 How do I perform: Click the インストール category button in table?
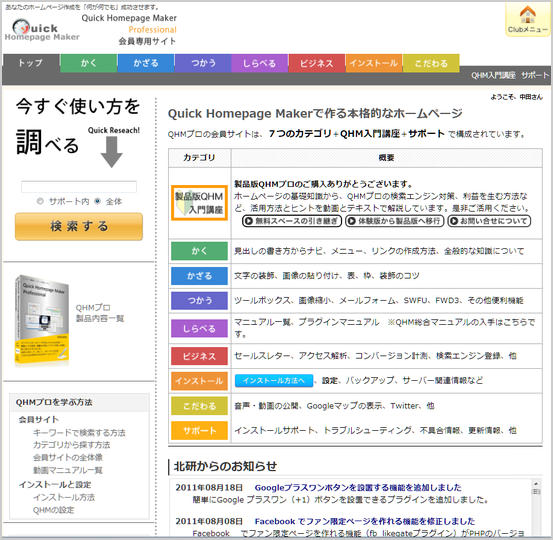[199, 381]
